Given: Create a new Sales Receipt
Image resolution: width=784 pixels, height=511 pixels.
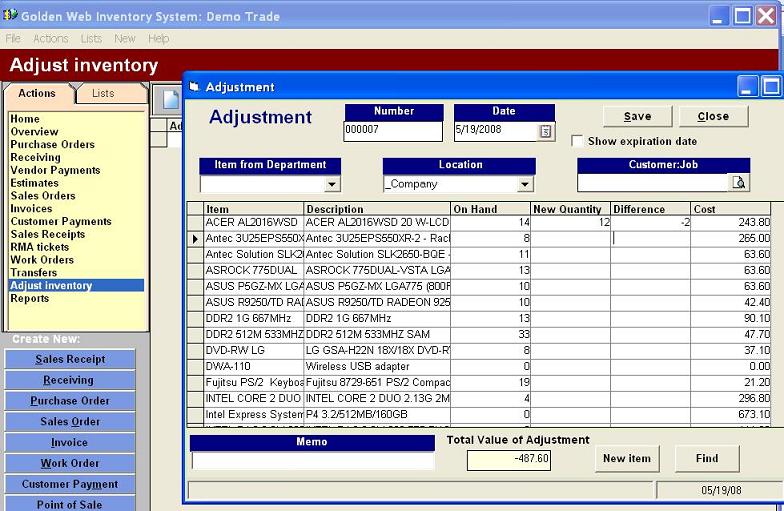Looking at the screenshot, I should (x=70, y=360).
